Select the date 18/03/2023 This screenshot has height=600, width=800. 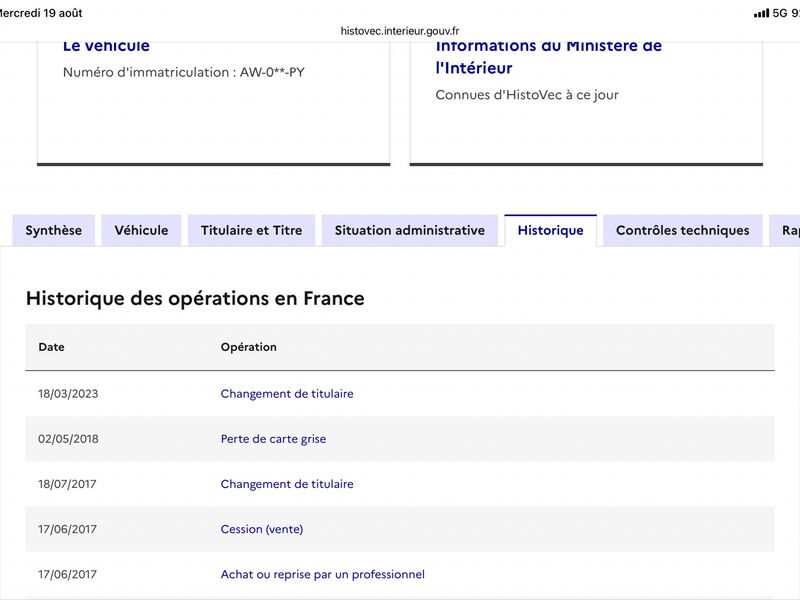click(x=68, y=394)
